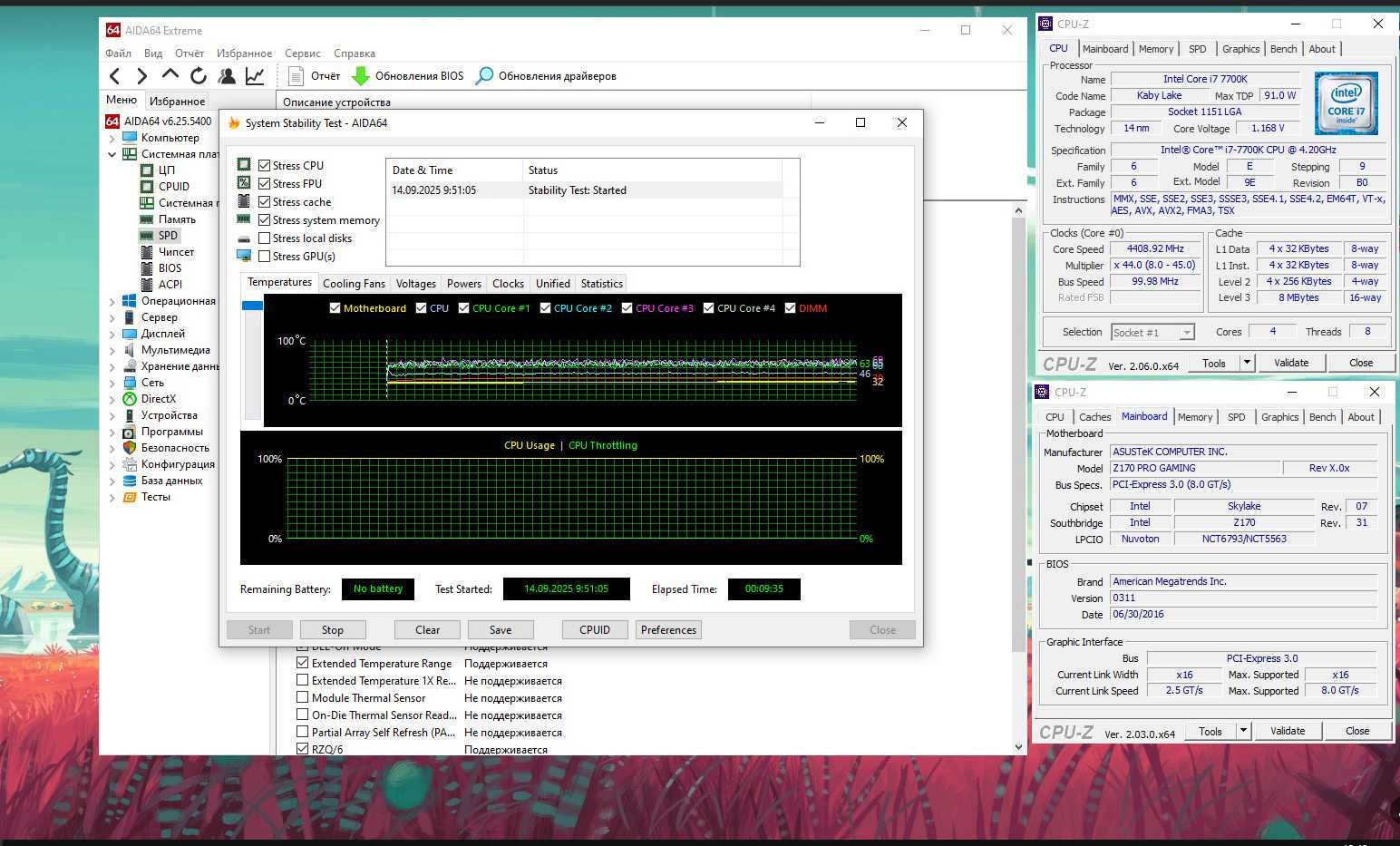
Task: Click Обновления драйверов magnifier button
Action: (546, 76)
